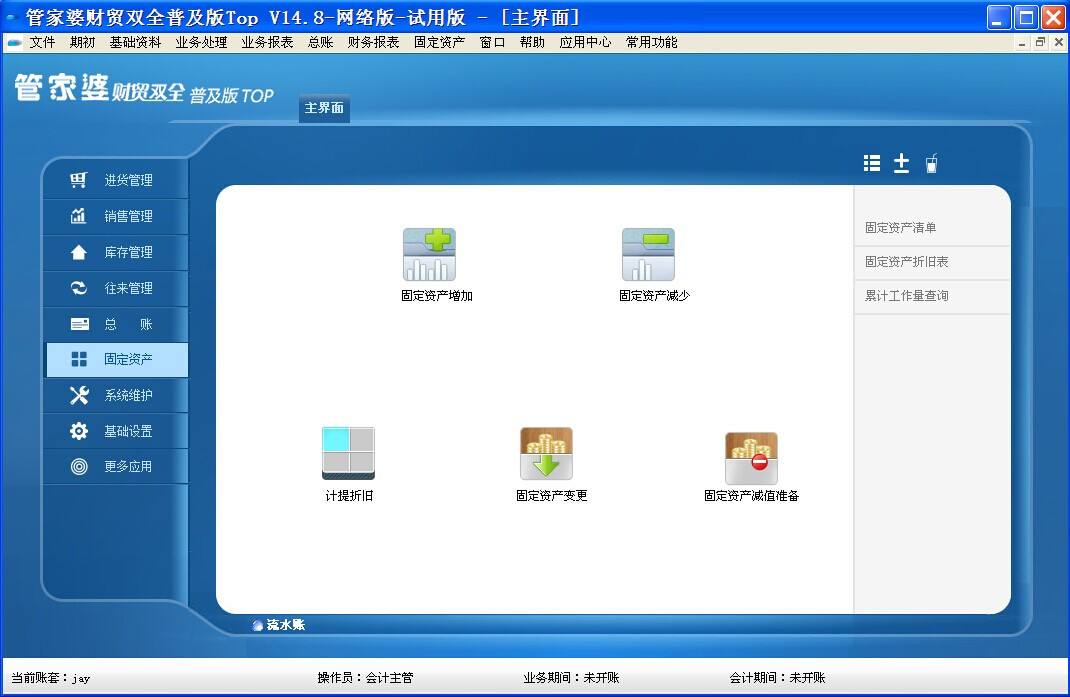1070x697 pixels.
Task: Click the 固定资产减值准备 (impairment) icon
Action: [751, 455]
